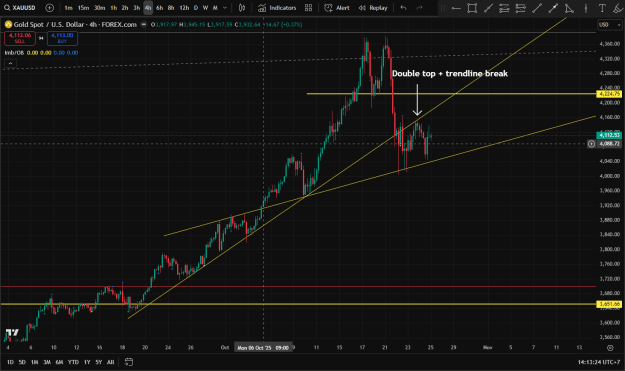Select the rectangle drawing tool

[x=472, y=8]
